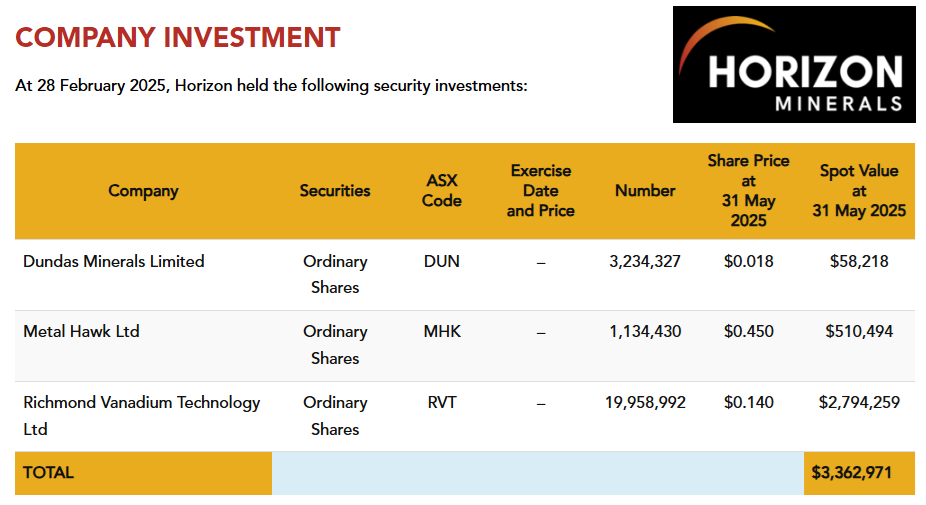Select the Metal Hawk Ltd row name
Viewport: 926px width, 505px height.
click(81, 331)
